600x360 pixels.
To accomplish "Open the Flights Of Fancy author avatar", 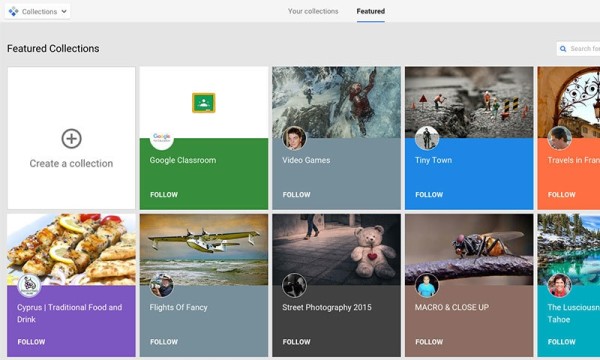I will pyautogui.click(x=161, y=285).
